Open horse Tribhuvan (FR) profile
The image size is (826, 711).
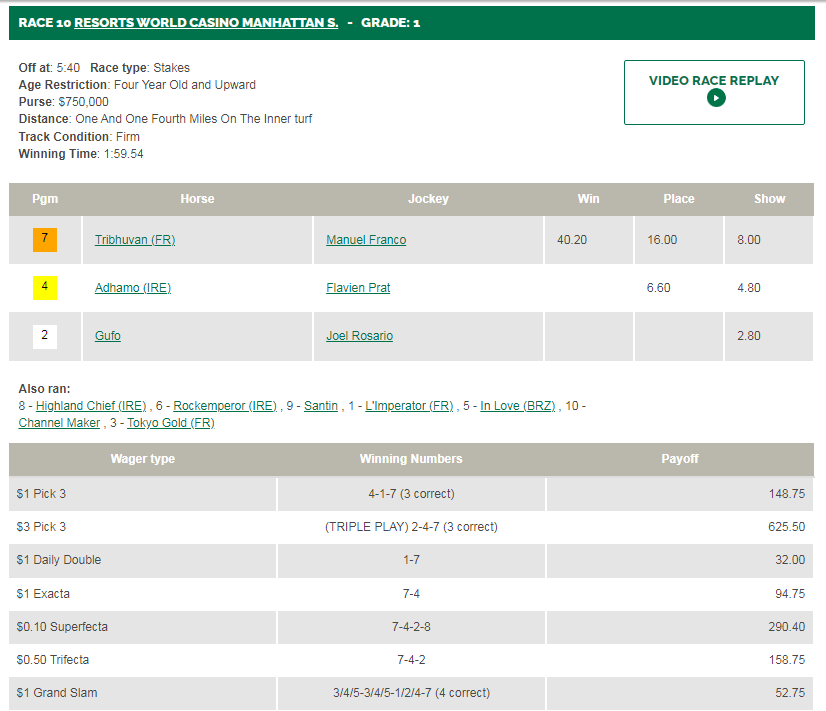click(135, 240)
